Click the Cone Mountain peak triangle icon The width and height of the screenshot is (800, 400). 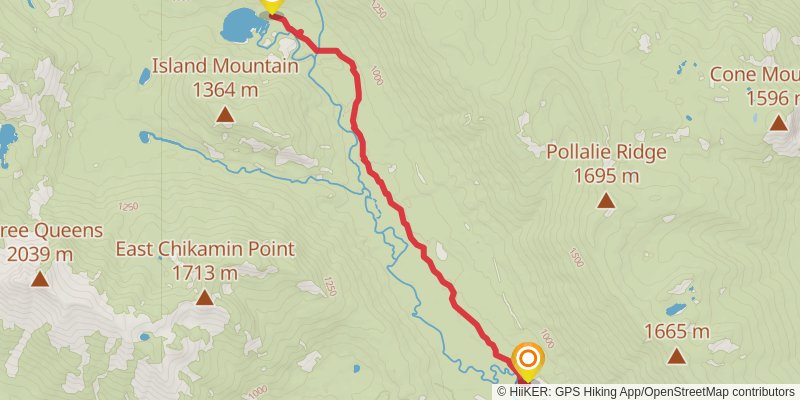coord(778,123)
